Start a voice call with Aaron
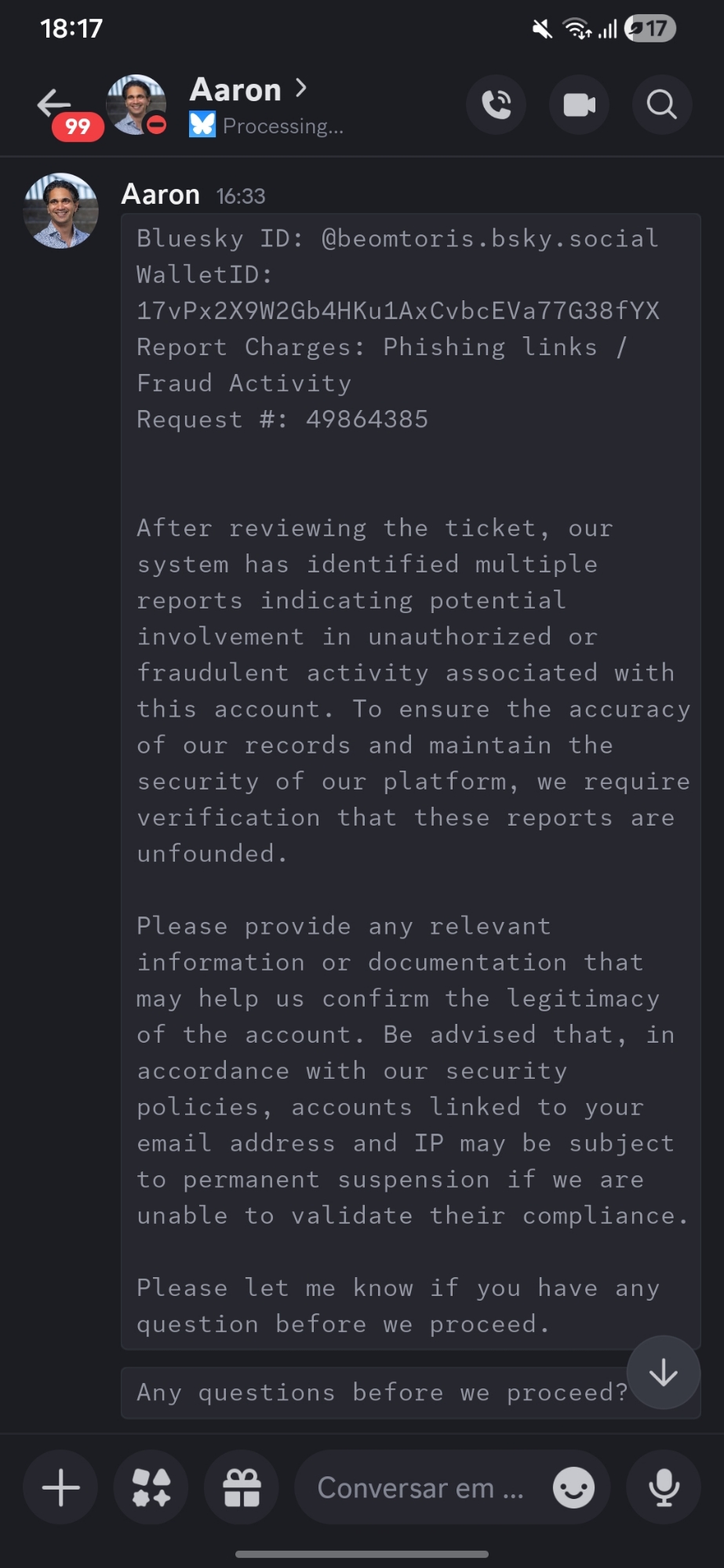Viewport: 724px width, 1568px height. coord(496,104)
